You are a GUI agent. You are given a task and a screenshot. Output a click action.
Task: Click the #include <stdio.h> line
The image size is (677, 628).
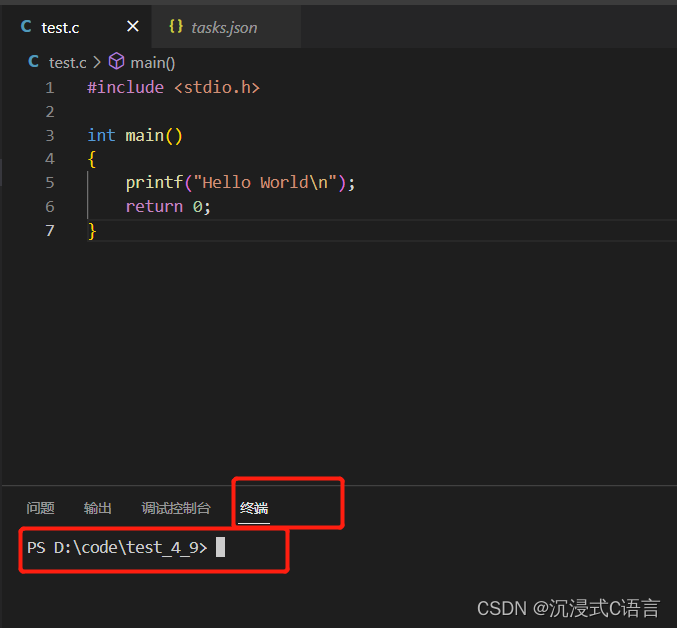coord(174,88)
